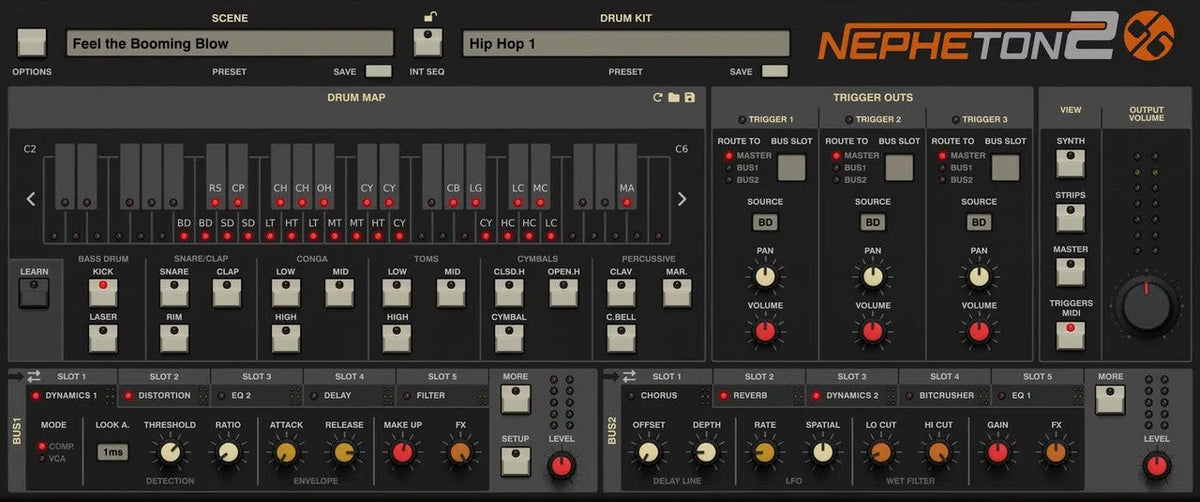Select the Distortion tab in BUS1 Slot 2
Image resolution: width=1200 pixels, height=502 pixels.
pos(164,395)
